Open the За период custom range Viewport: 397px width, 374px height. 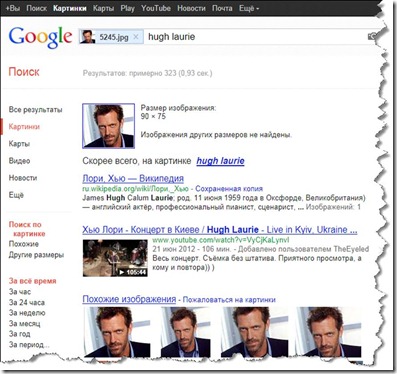[29, 345]
